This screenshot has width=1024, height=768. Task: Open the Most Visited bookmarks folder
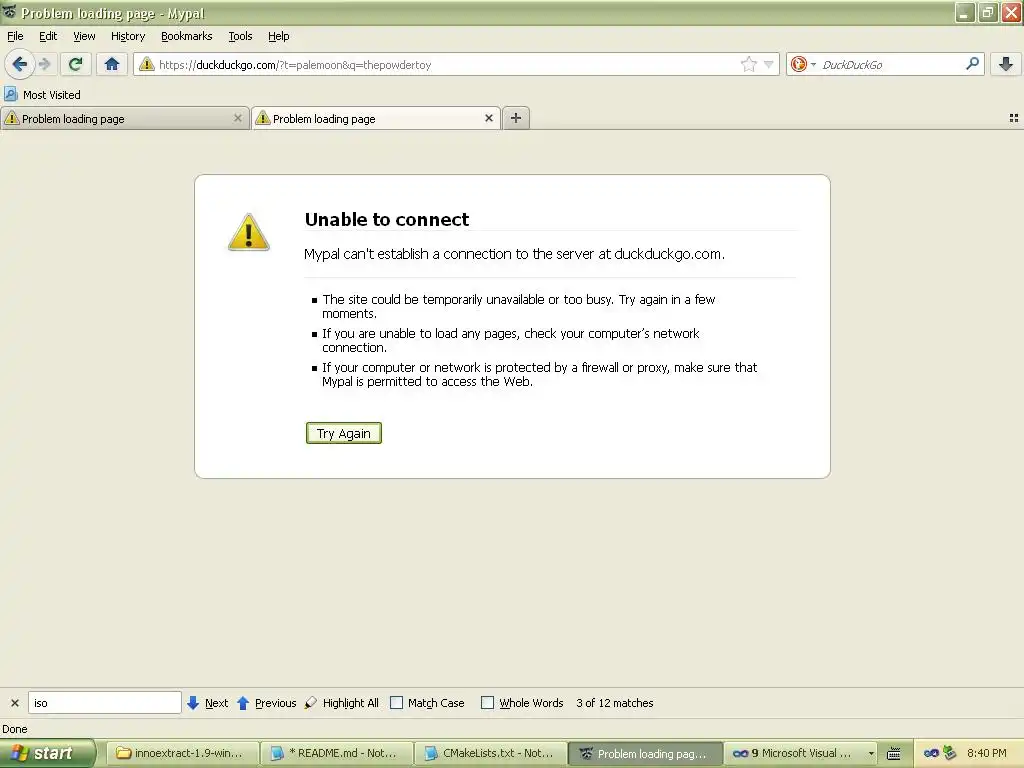pyautogui.click(x=42, y=95)
